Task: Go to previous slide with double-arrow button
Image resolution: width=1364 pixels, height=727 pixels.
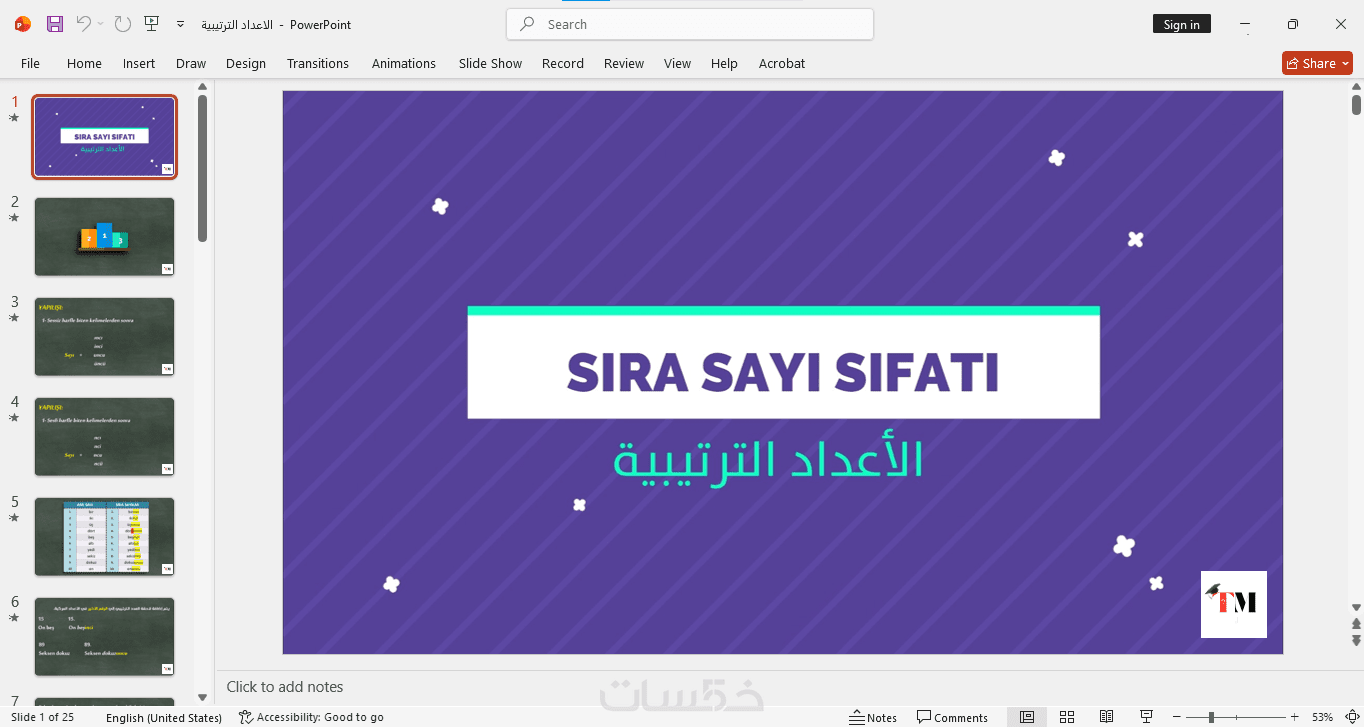Action: pyautogui.click(x=1356, y=624)
